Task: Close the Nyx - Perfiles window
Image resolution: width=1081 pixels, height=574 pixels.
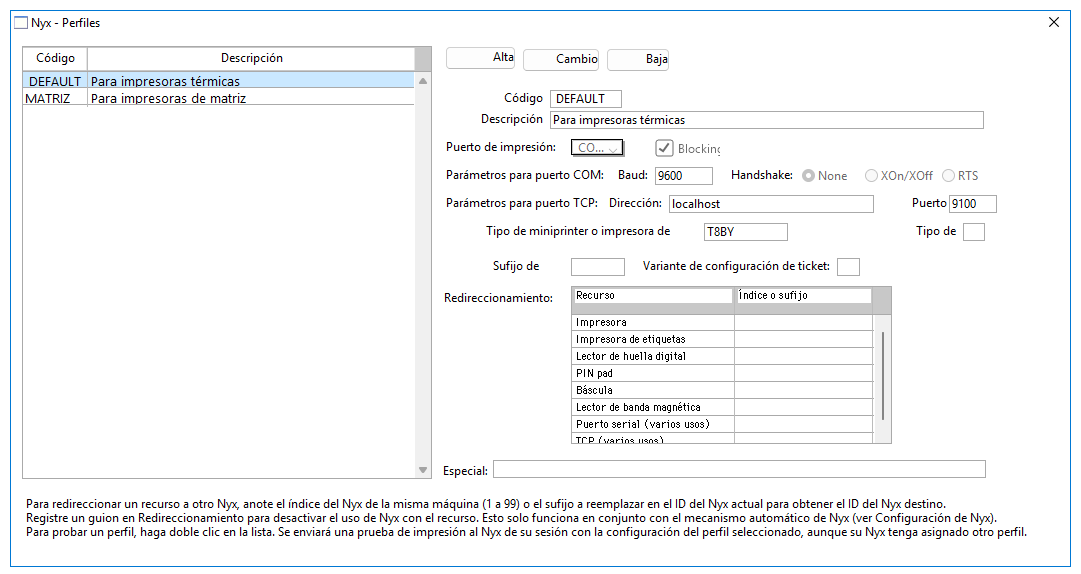Action: 1053,22
